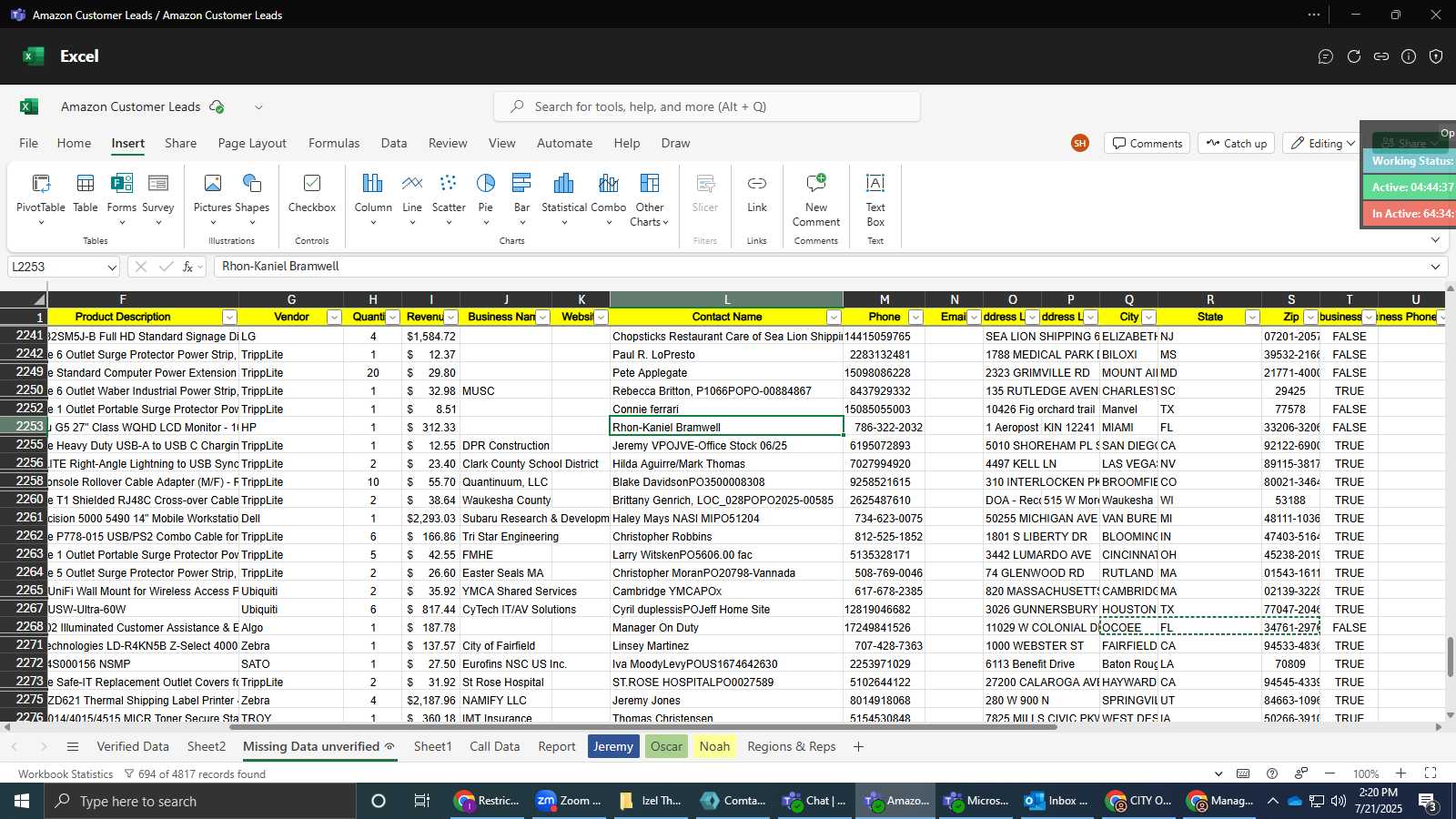Open the File menu
The height and width of the screenshot is (819, 1456).
[29, 143]
